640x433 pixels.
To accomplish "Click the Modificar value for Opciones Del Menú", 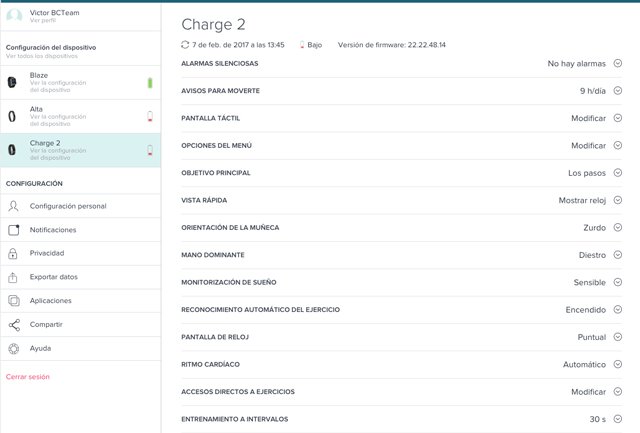I will point(588,146).
